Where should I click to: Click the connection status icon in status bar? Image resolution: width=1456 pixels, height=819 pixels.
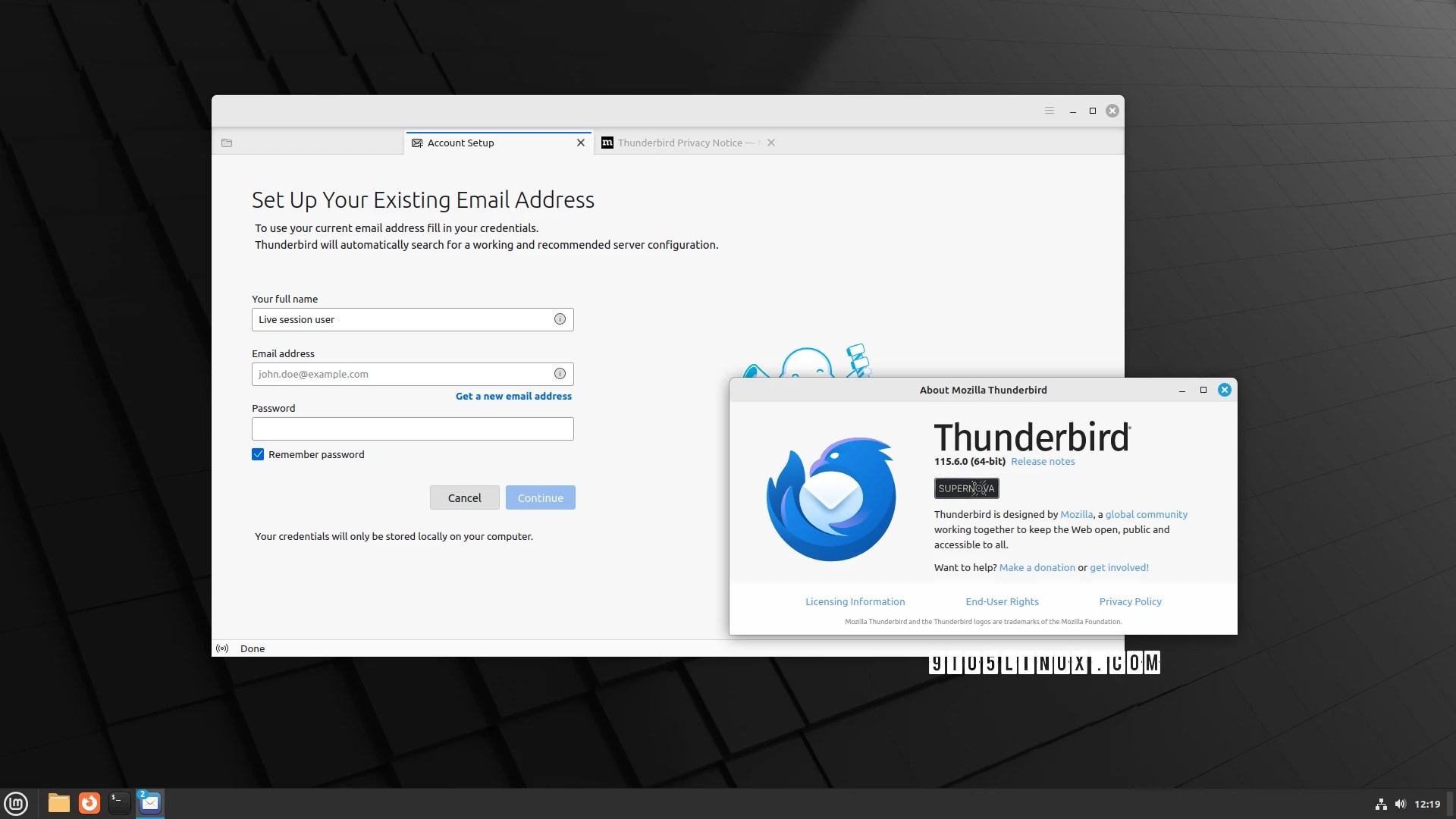222,648
